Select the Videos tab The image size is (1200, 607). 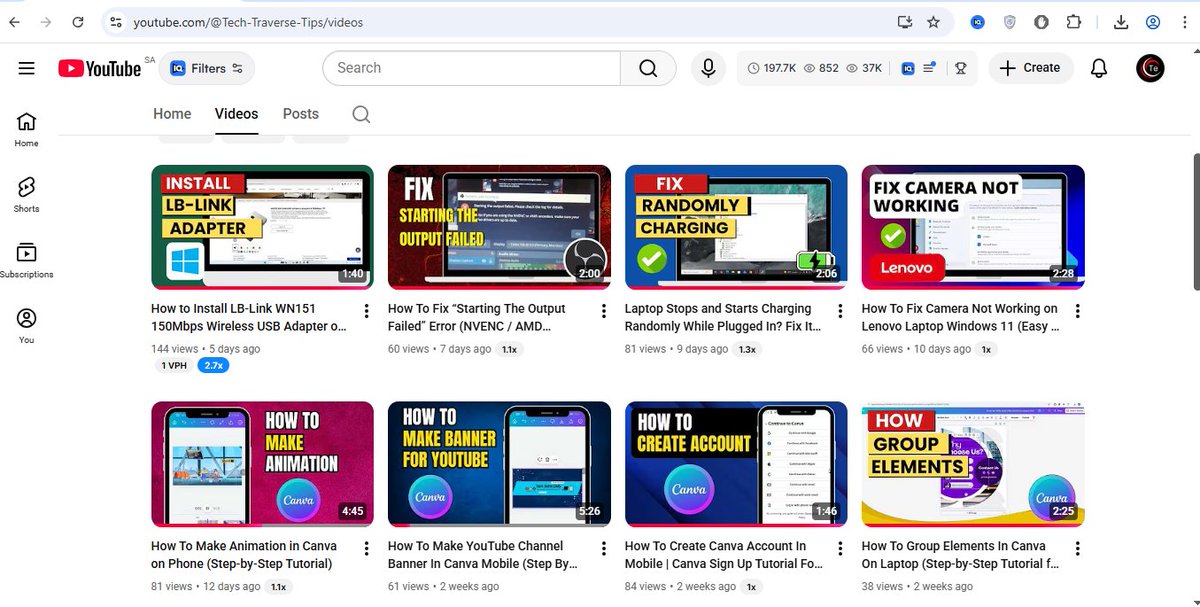tap(236, 114)
